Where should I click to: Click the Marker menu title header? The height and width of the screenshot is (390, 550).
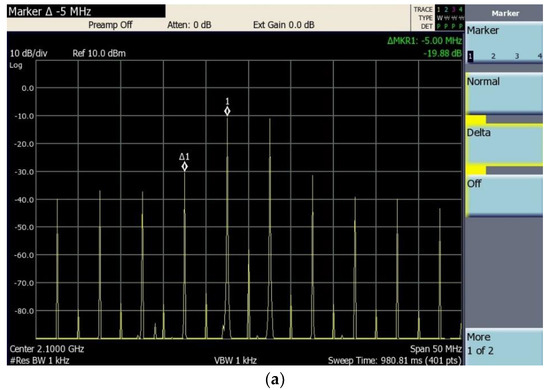[504, 13]
